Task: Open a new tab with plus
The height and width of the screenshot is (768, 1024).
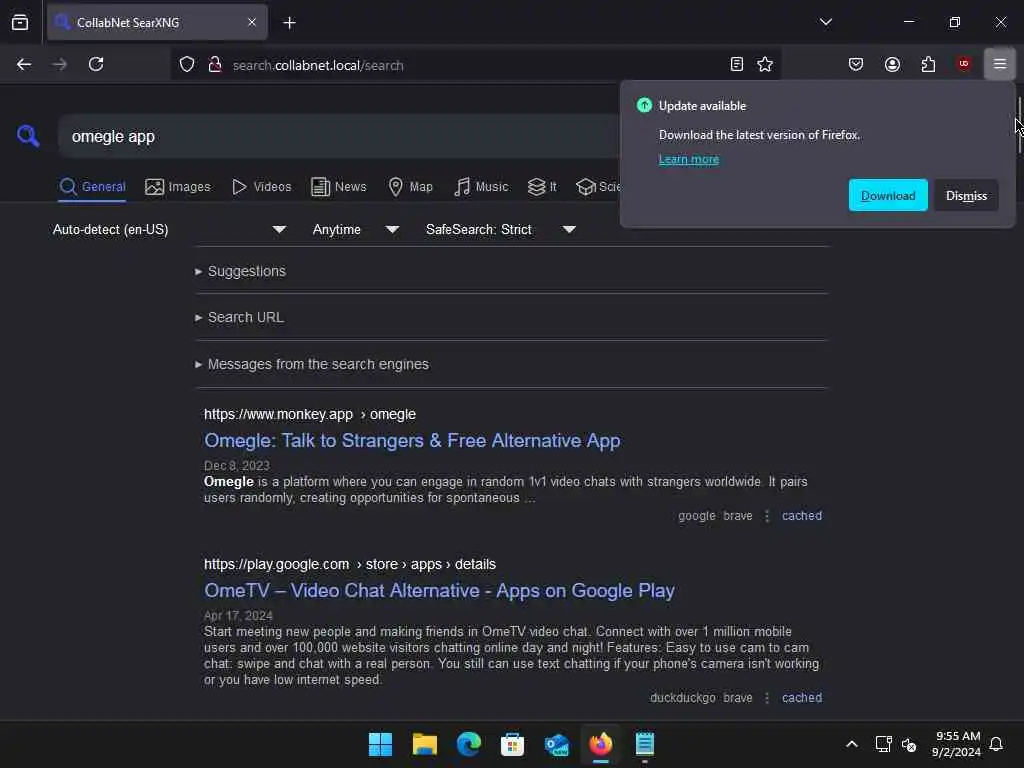Action: [289, 23]
